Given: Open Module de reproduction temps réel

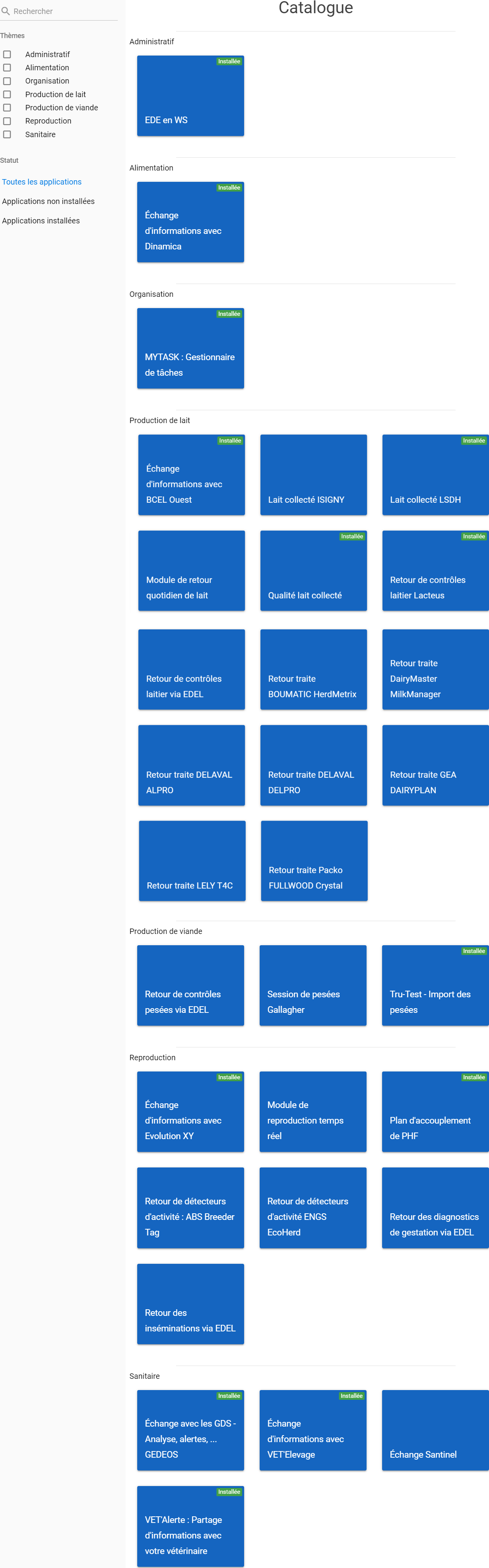Looking at the screenshot, I should pos(313,1112).
